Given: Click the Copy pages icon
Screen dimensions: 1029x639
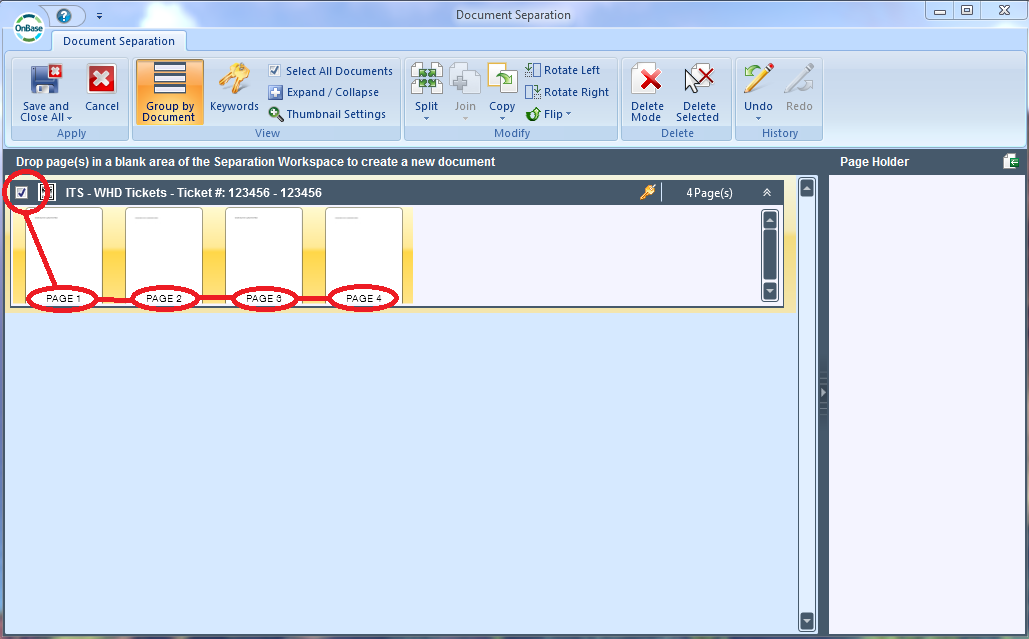Looking at the screenshot, I should pos(502,79).
